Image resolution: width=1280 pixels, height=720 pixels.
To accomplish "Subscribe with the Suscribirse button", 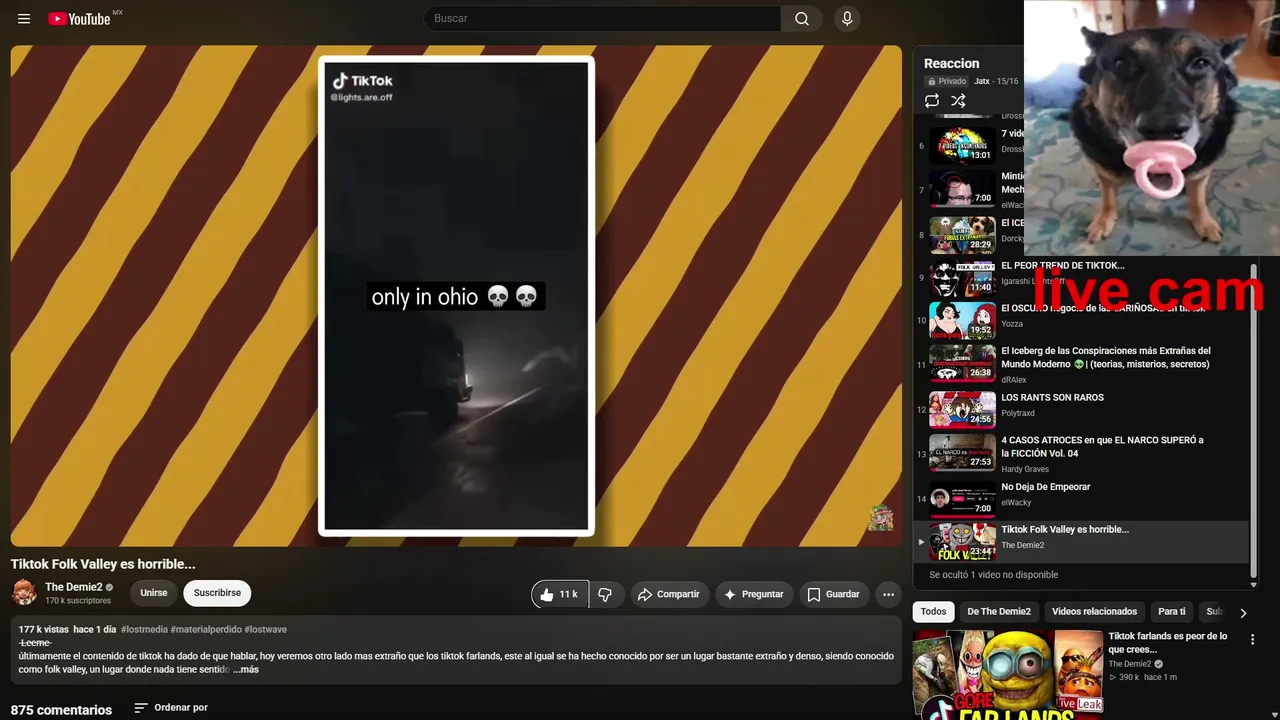I will point(217,593).
